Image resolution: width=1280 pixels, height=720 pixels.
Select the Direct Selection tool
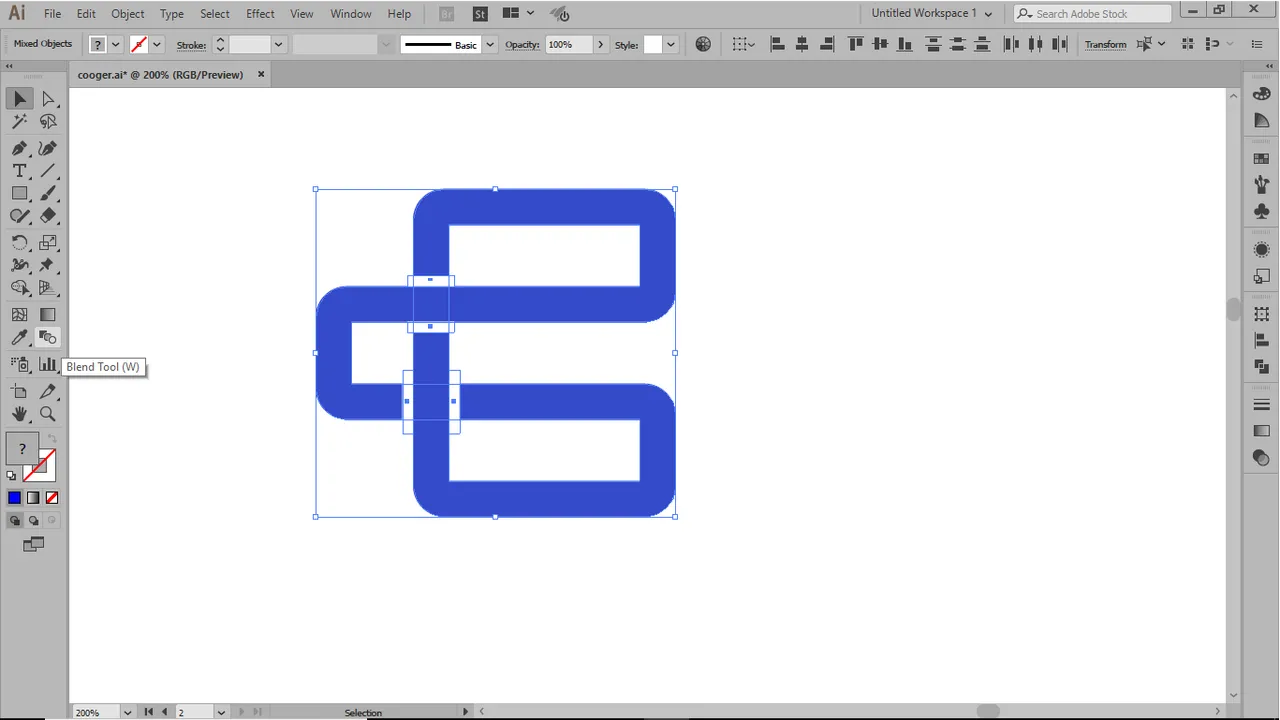coord(48,99)
